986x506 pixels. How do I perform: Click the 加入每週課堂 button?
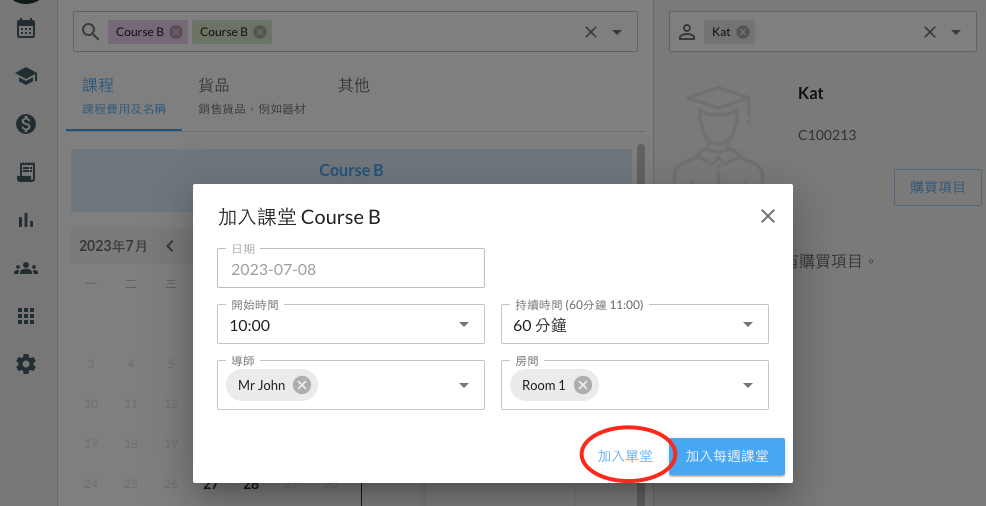pos(727,456)
